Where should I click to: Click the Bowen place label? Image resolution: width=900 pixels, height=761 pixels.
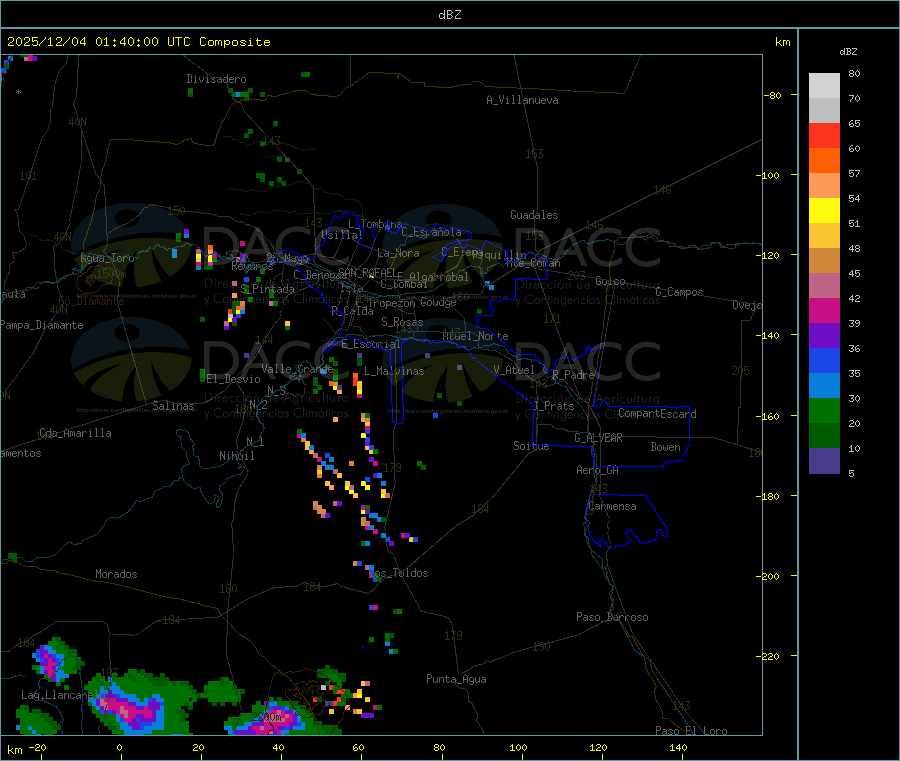coord(665,447)
